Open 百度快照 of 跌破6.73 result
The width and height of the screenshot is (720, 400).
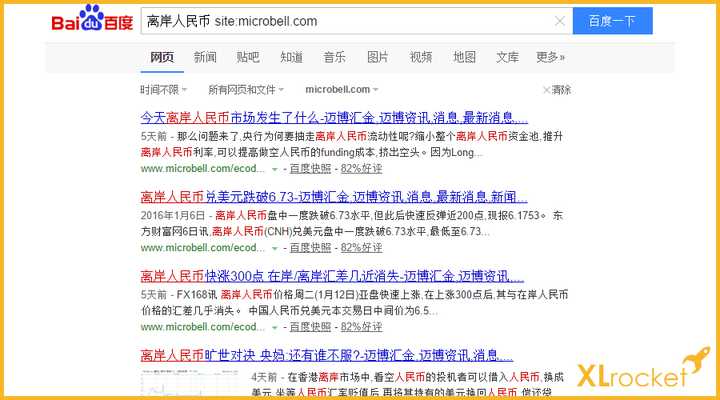[x=310, y=248]
